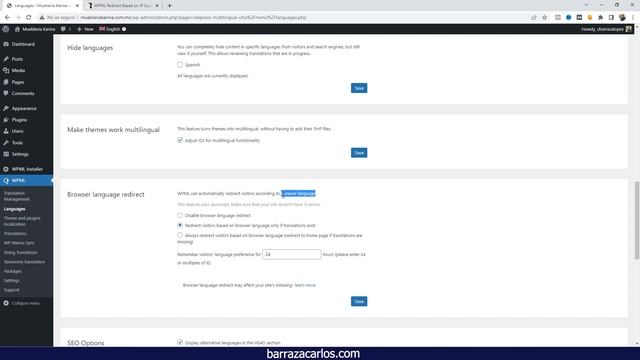This screenshot has height=360, width=640.
Task: Open Taxonomy translation submenu
Action: tap(24, 262)
